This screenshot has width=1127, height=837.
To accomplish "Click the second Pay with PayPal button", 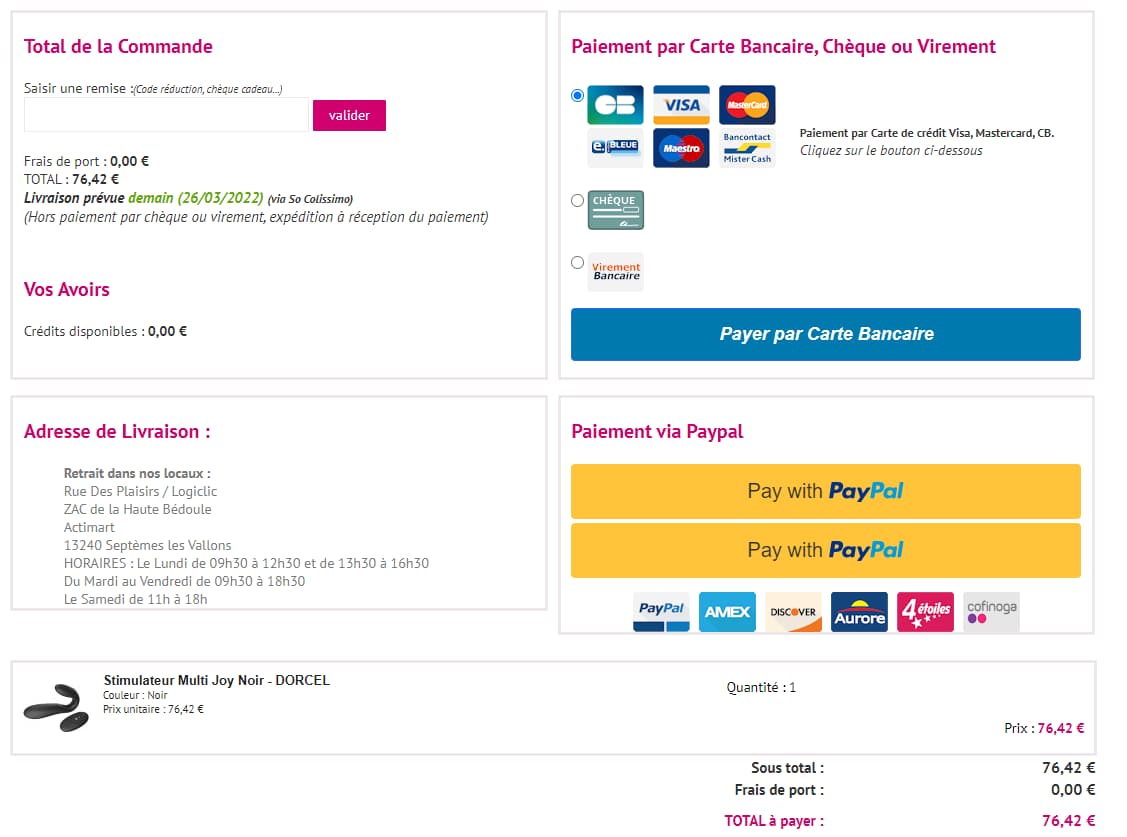I will [825, 550].
